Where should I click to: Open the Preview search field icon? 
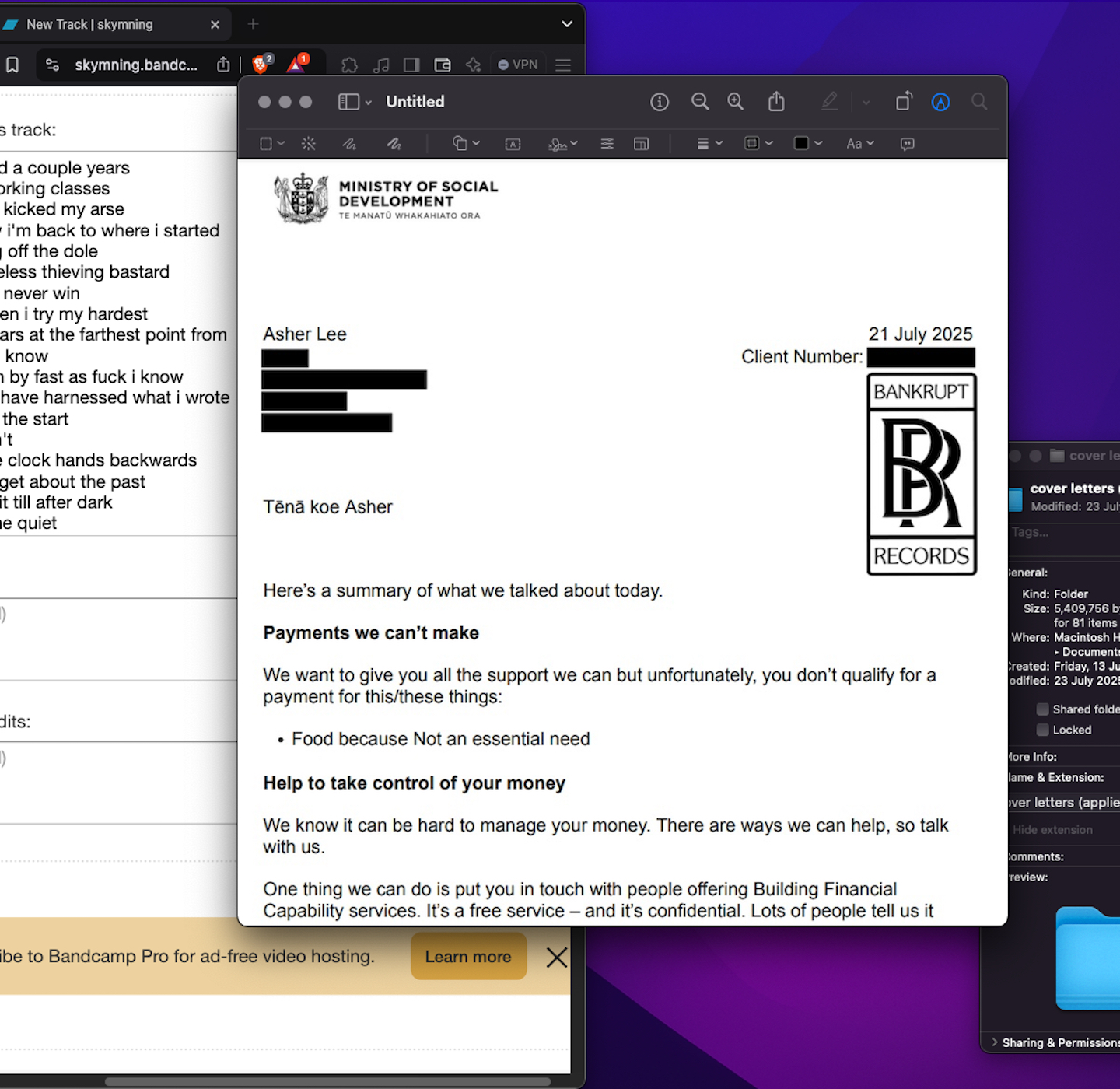tap(979, 102)
